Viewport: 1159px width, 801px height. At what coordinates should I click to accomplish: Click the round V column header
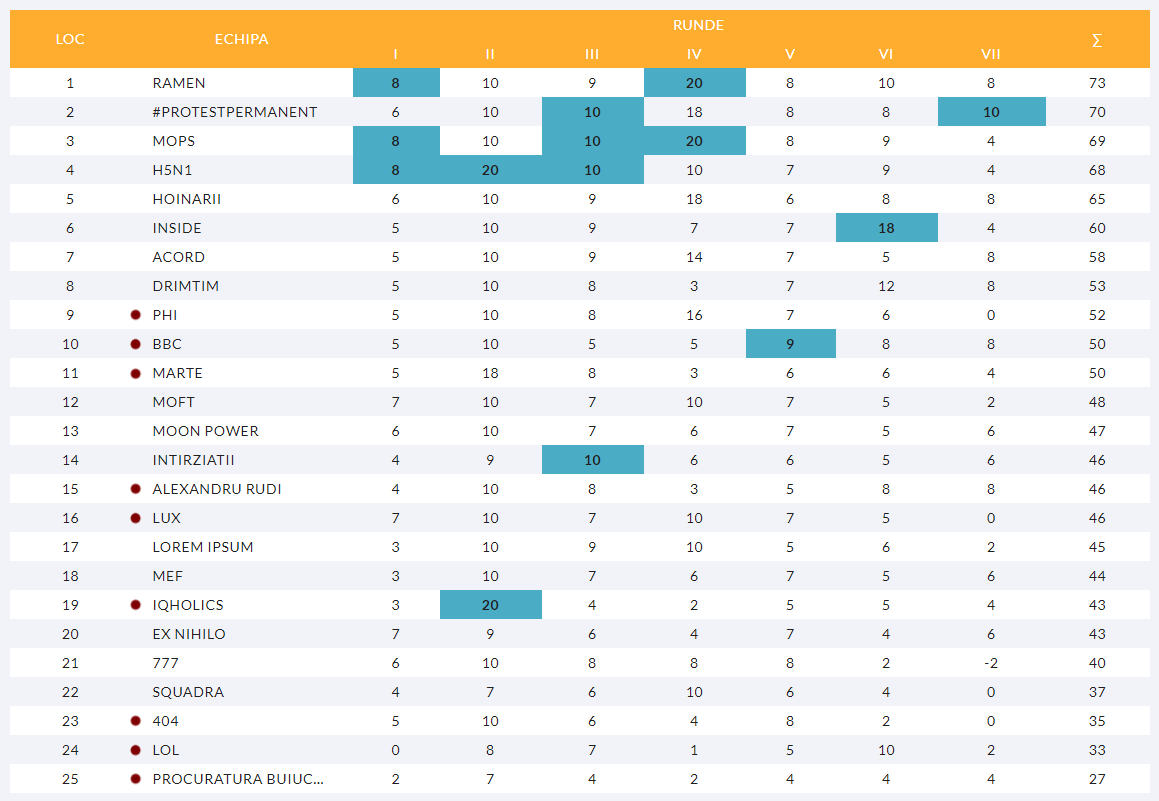(x=790, y=54)
